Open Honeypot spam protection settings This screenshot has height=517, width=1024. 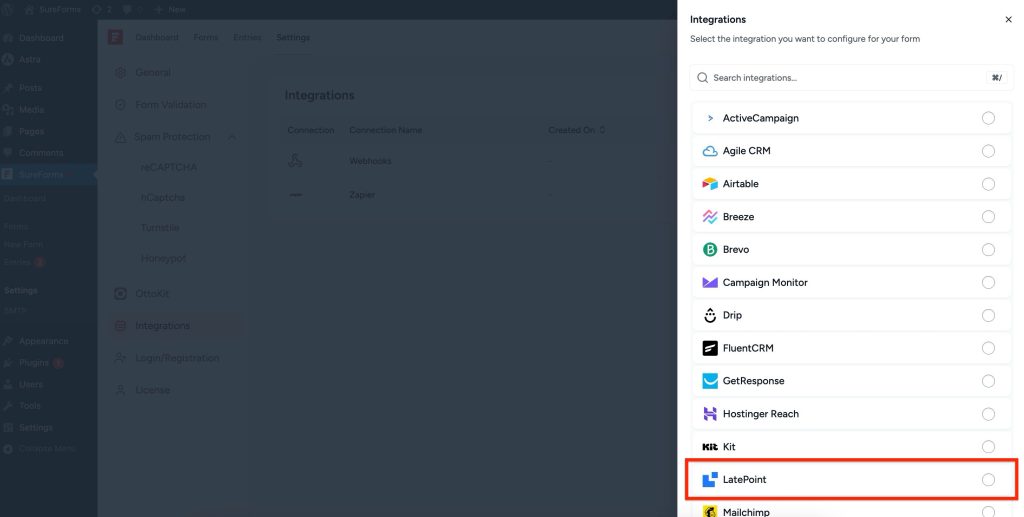(163, 258)
